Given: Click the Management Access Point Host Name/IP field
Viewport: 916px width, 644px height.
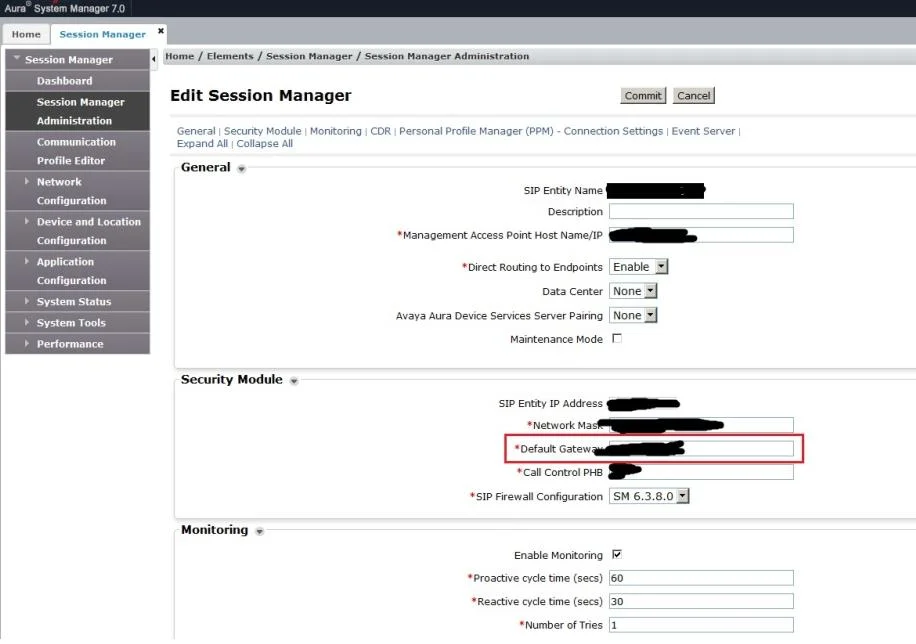Looking at the screenshot, I should [x=701, y=234].
